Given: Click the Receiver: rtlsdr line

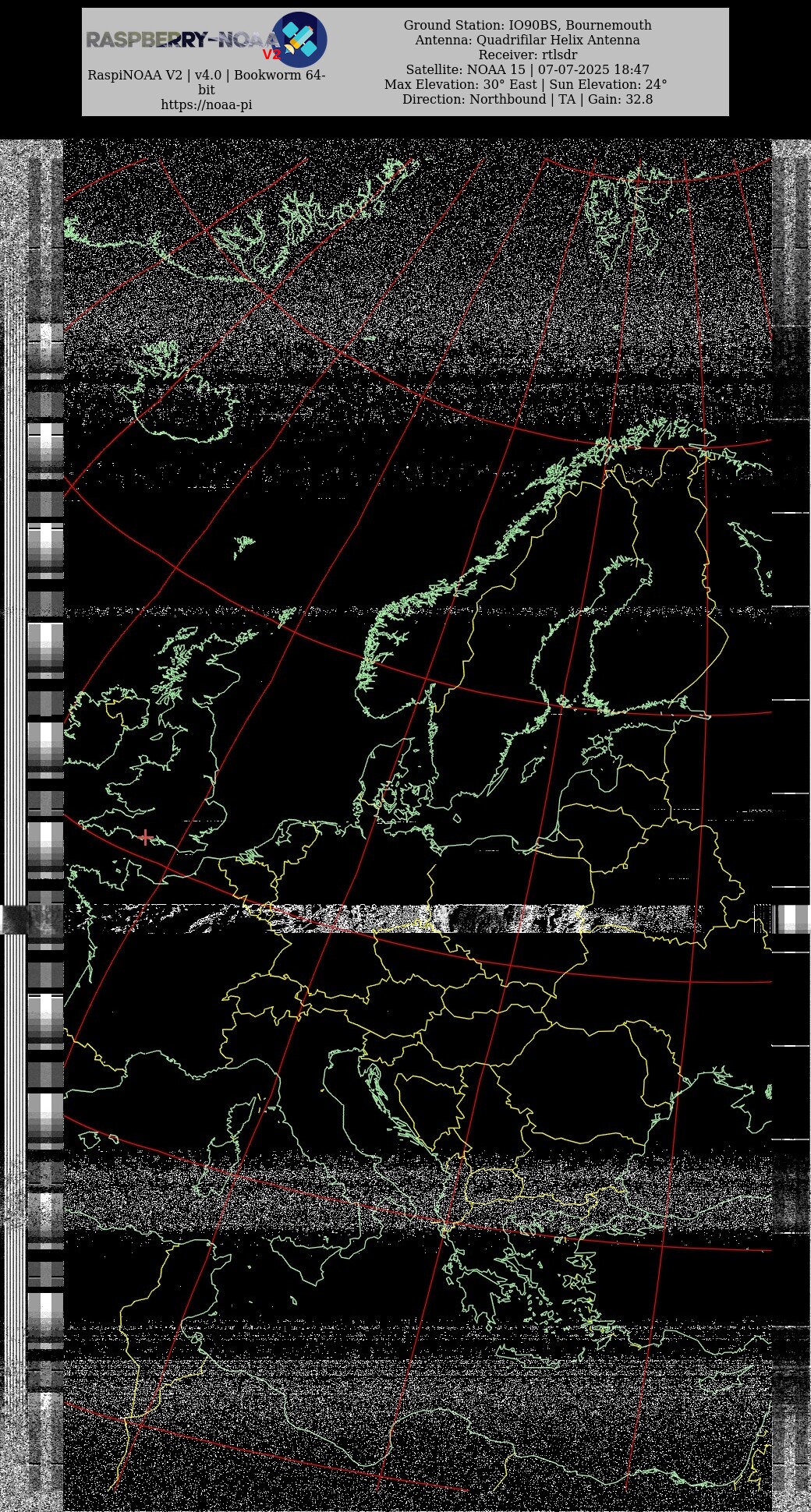Looking at the screenshot, I should (x=528, y=55).
